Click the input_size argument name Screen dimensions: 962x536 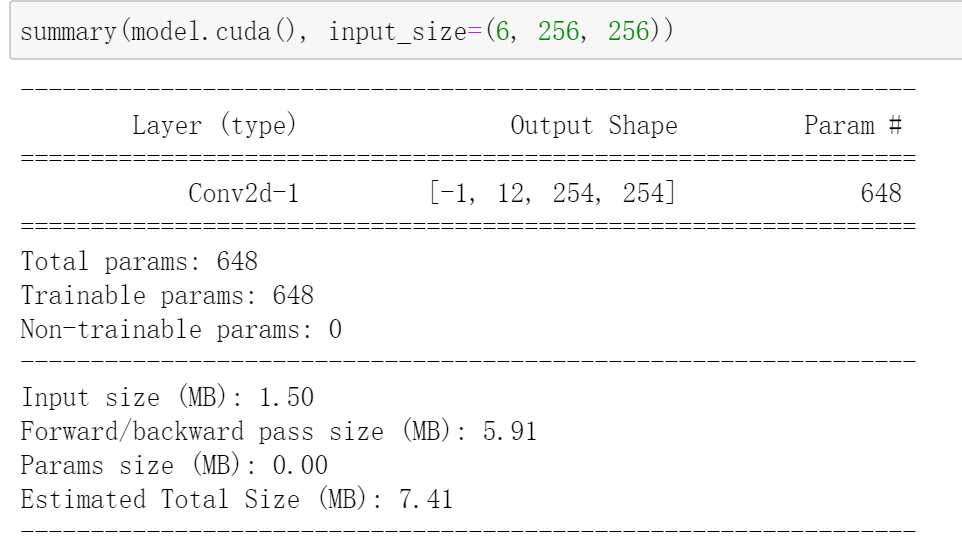coord(398,32)
